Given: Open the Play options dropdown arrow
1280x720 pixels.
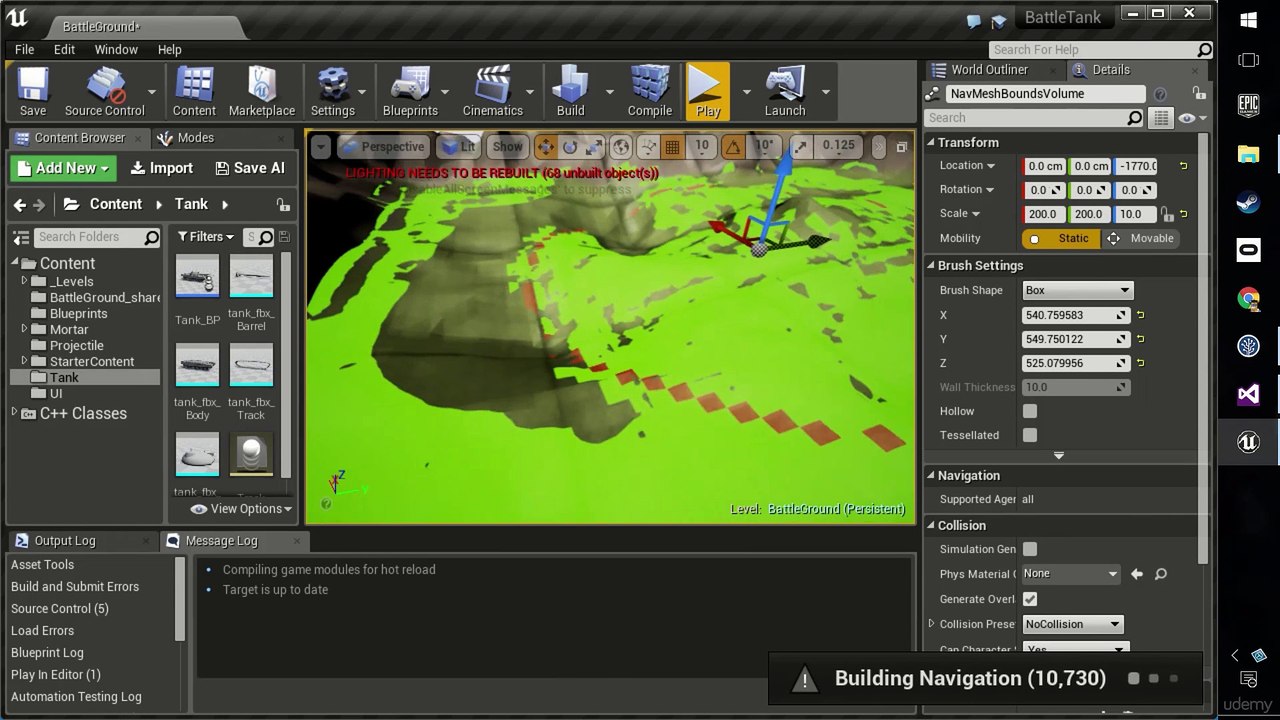Looking at the screenshot, I should (745, 92).
